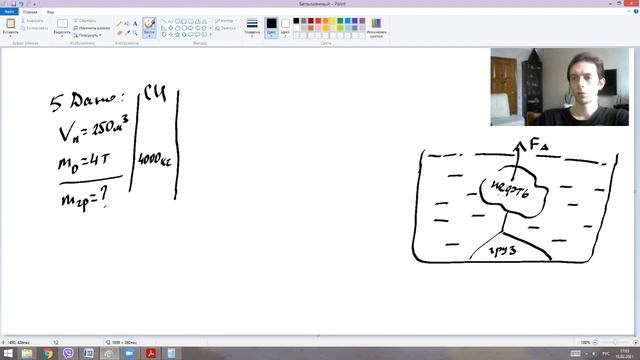Open the Повернуть (Rotate) dropdown
640x360 pixels.
pyautogui.click(x=88, y=36)
